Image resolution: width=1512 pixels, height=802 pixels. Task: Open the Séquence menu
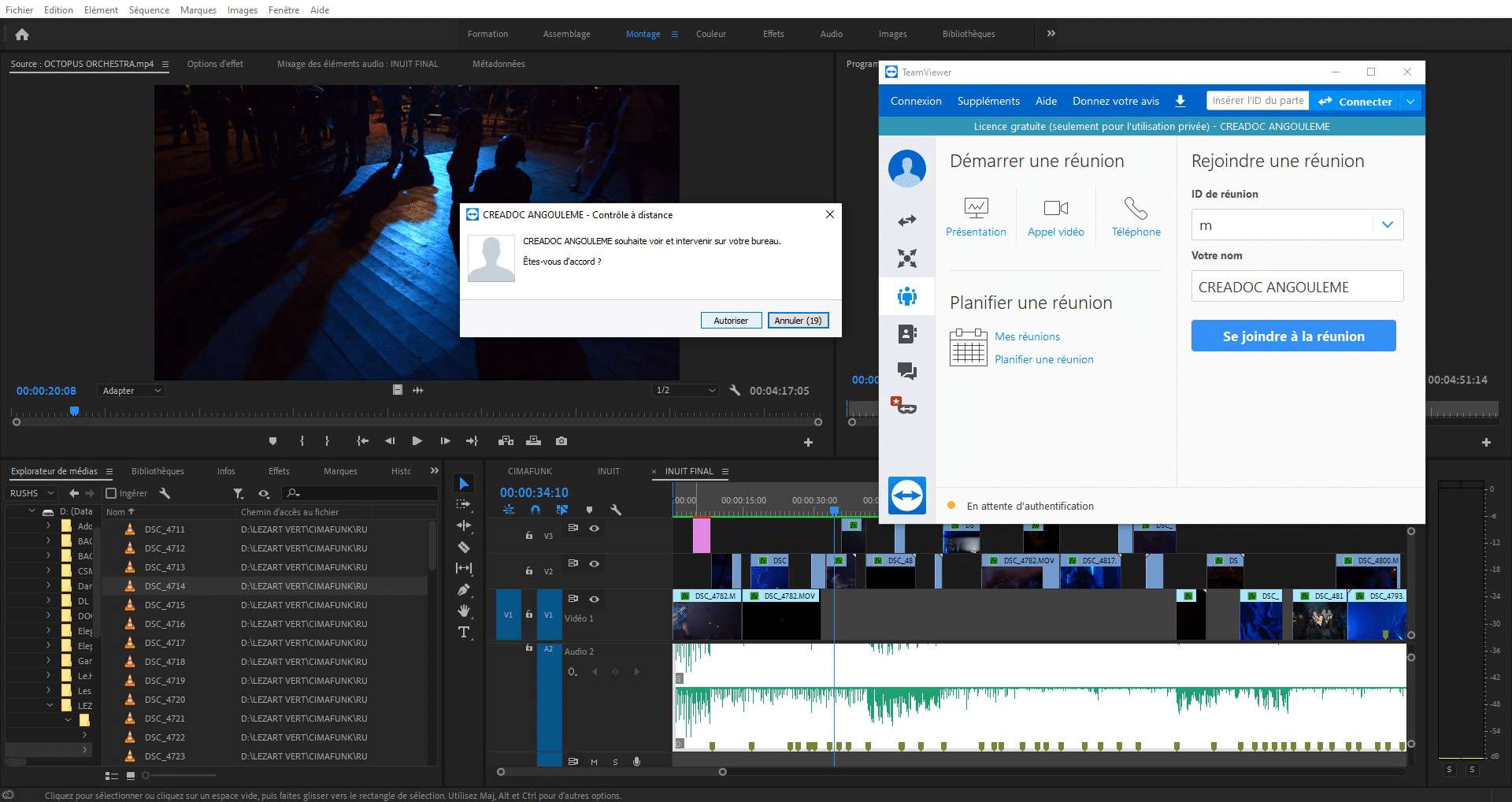coord(149,10)
